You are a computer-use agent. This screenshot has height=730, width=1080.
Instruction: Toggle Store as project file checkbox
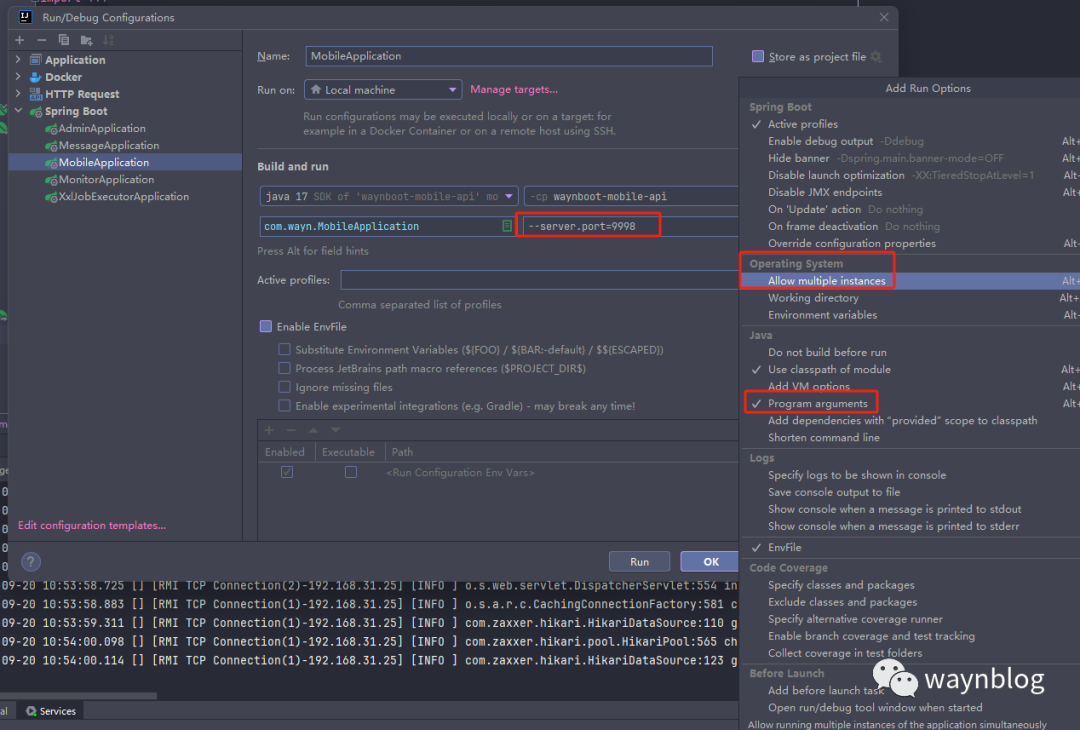click(758, 56)
